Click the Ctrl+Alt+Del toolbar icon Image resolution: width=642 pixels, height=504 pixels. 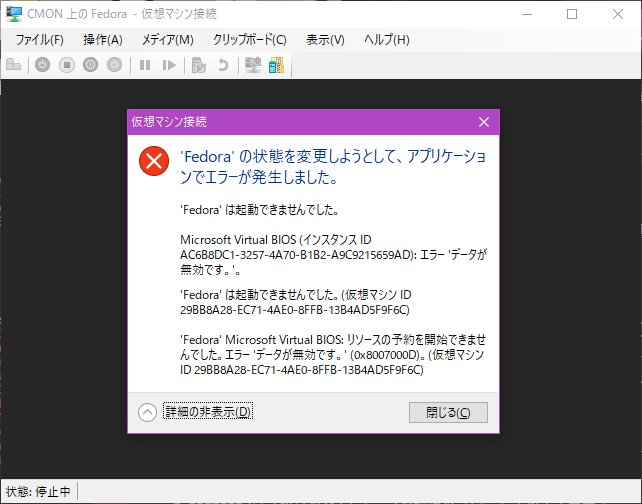[x=14, y=65]
